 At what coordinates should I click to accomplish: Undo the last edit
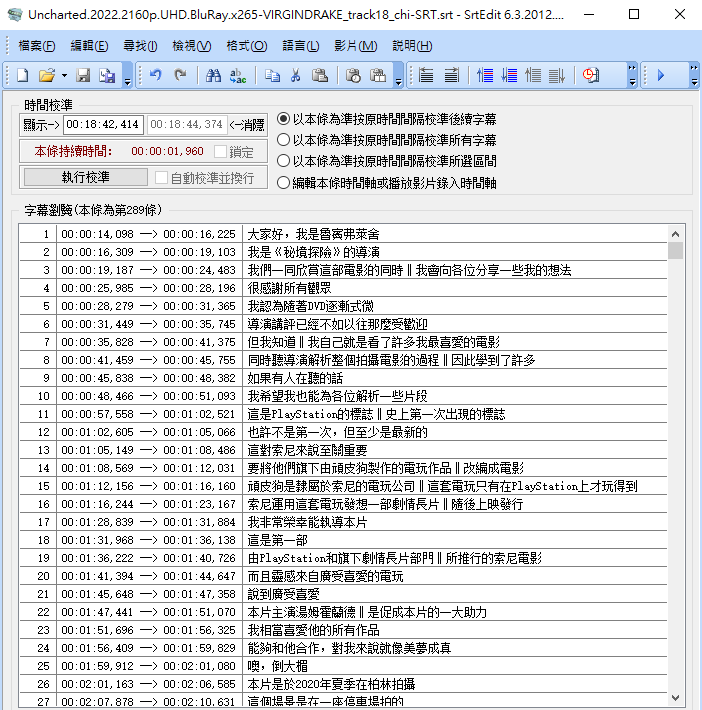(156, 75)
